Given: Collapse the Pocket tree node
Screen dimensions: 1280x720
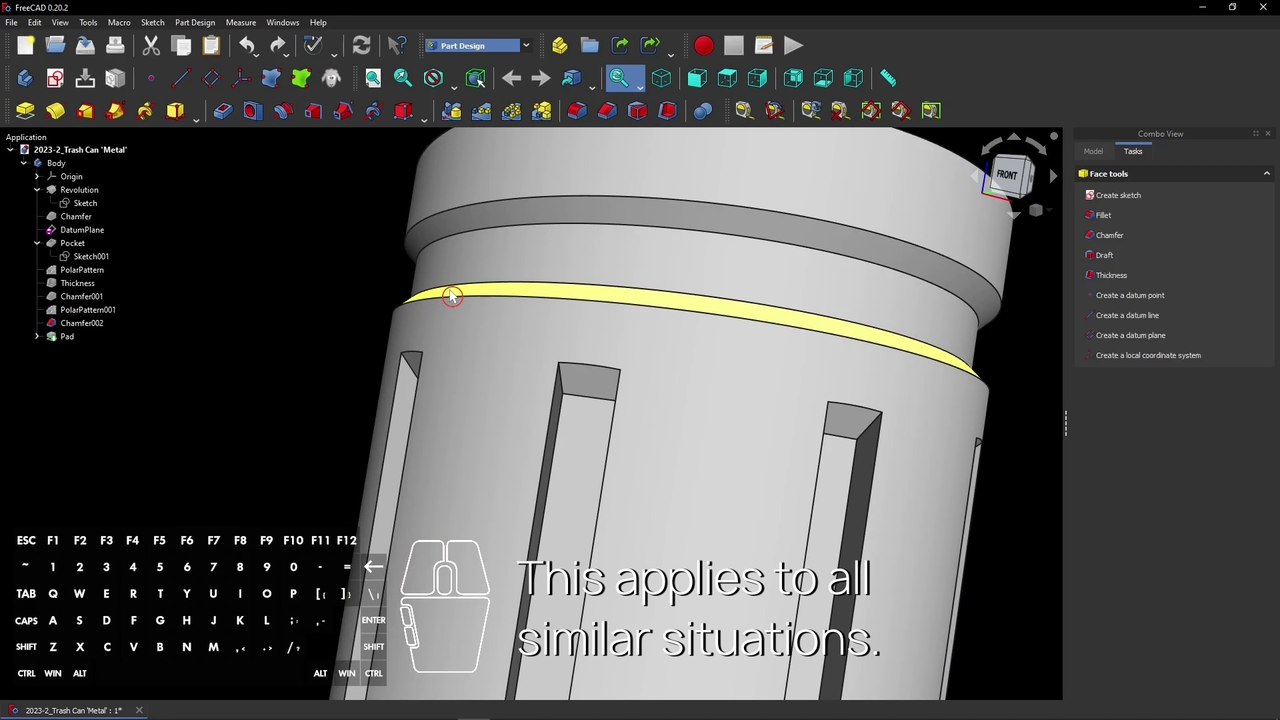Looking at the screenshot, I should click(37, 243).
